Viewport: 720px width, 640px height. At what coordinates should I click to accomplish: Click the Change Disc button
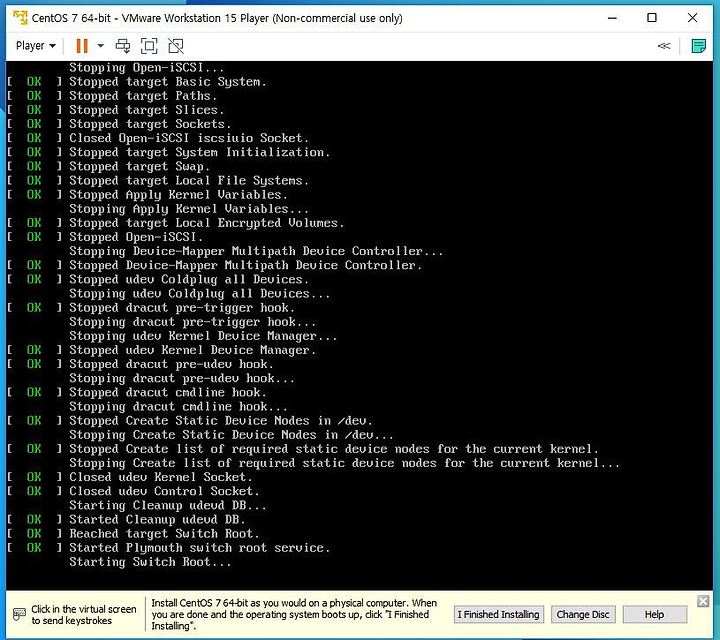583,614
